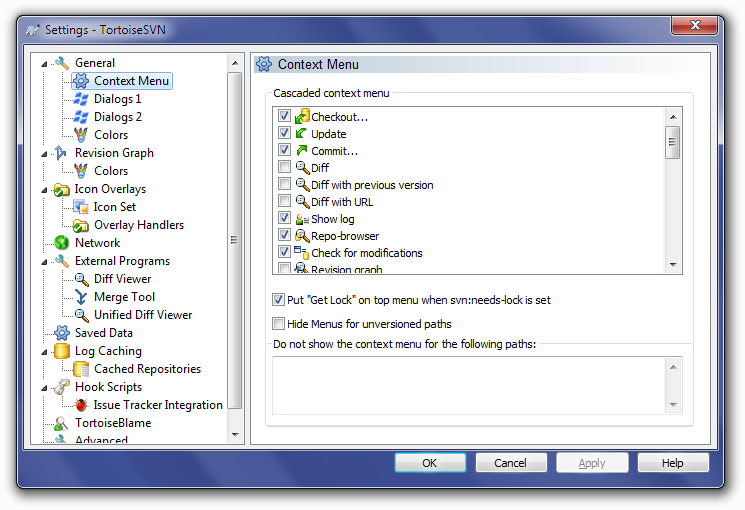The width and height of the screenshot is (745, 510).
Task: Check the Diff with previous version checkbox
Action: click(284, 184)
